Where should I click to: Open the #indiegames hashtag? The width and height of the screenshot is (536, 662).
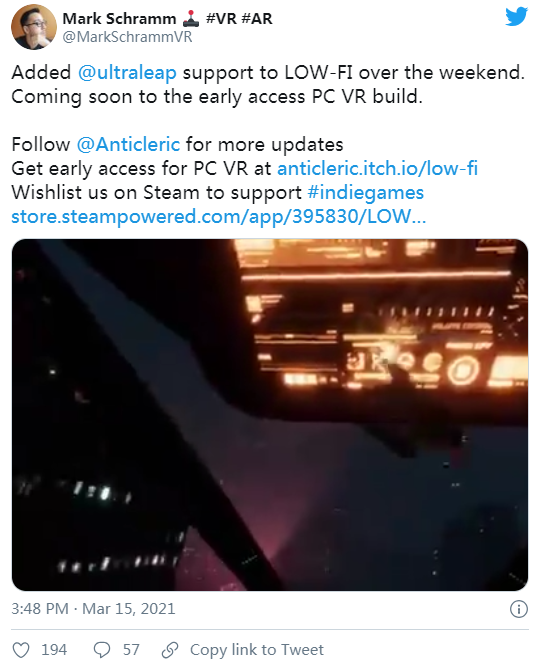pos(365,193)
